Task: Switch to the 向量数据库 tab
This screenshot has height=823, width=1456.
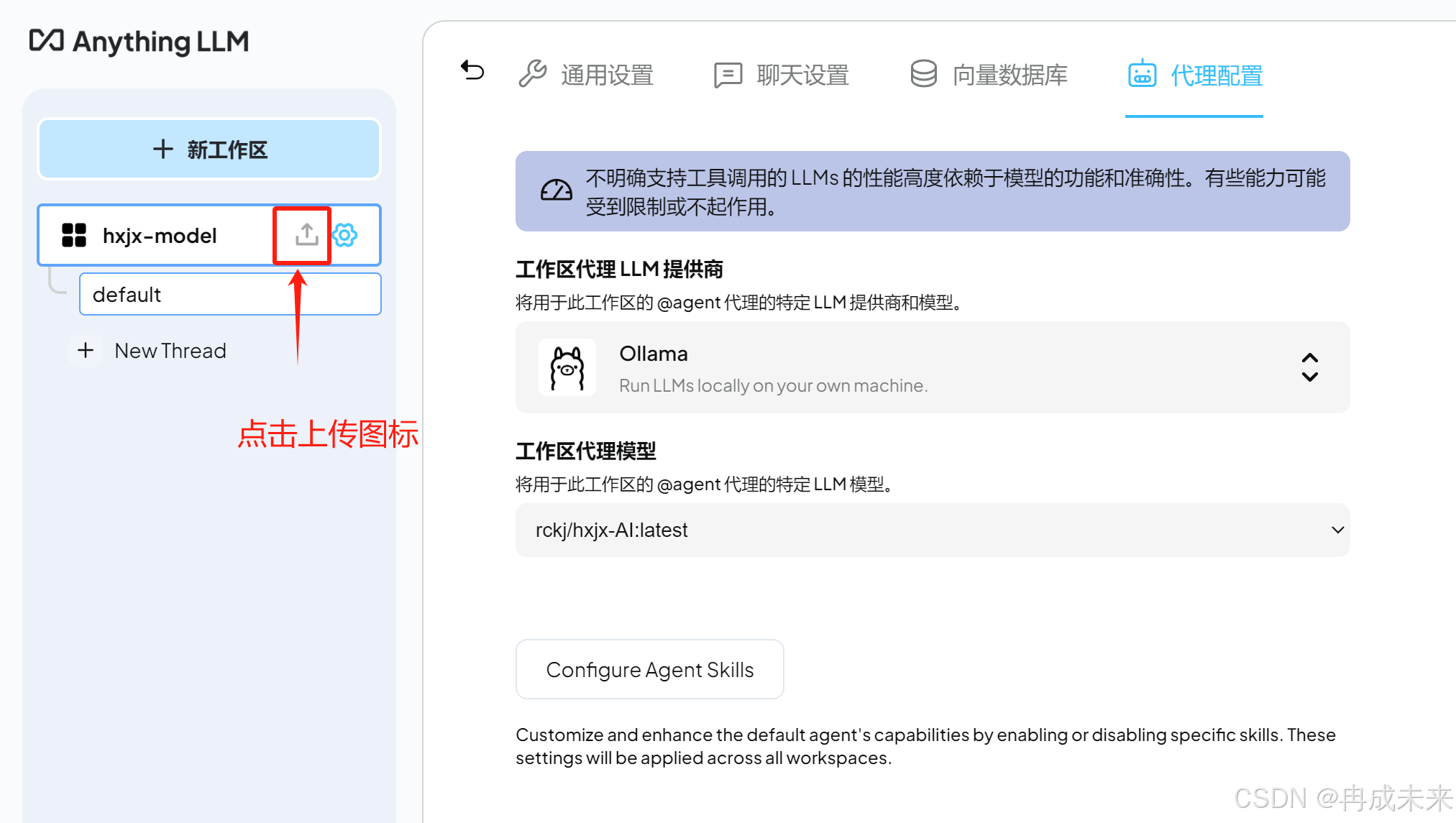Action: pos(1009,75)
